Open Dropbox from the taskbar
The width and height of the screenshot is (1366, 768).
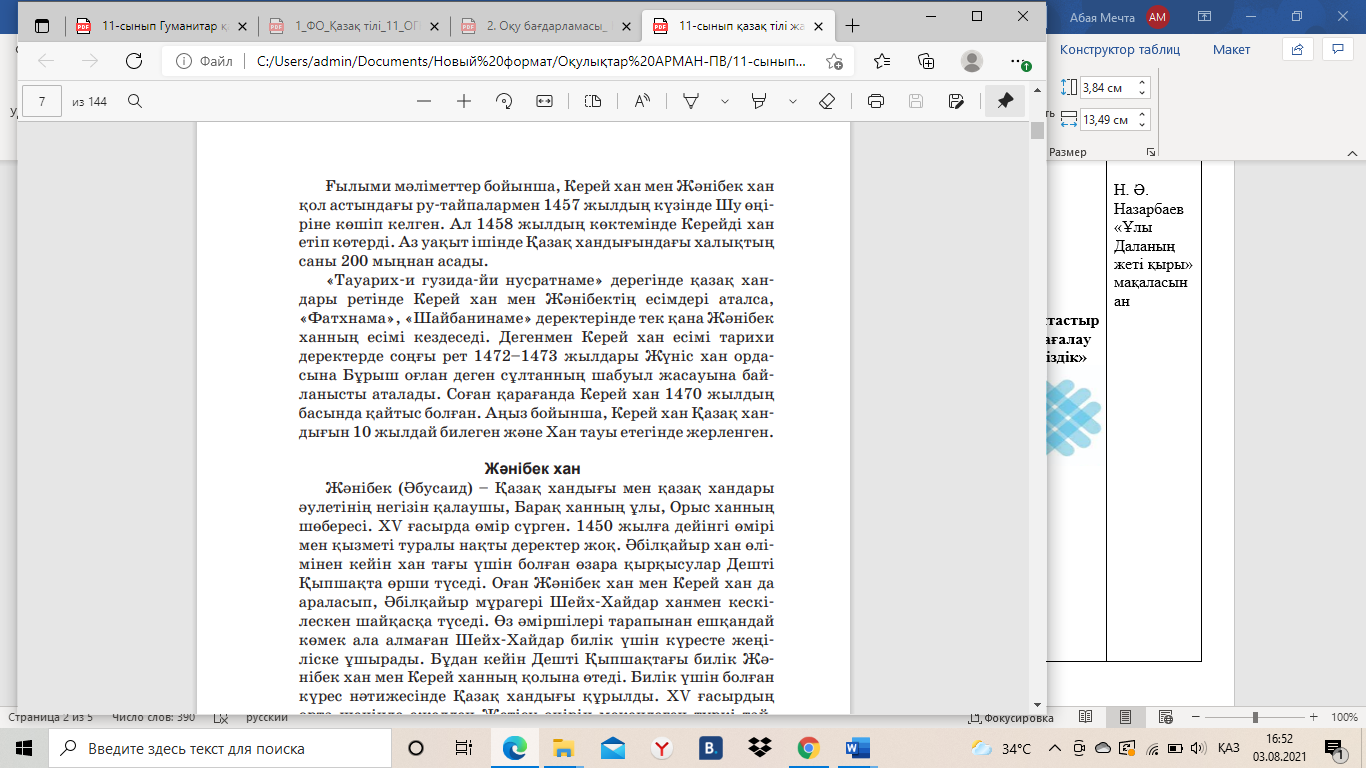click(760, 748)
